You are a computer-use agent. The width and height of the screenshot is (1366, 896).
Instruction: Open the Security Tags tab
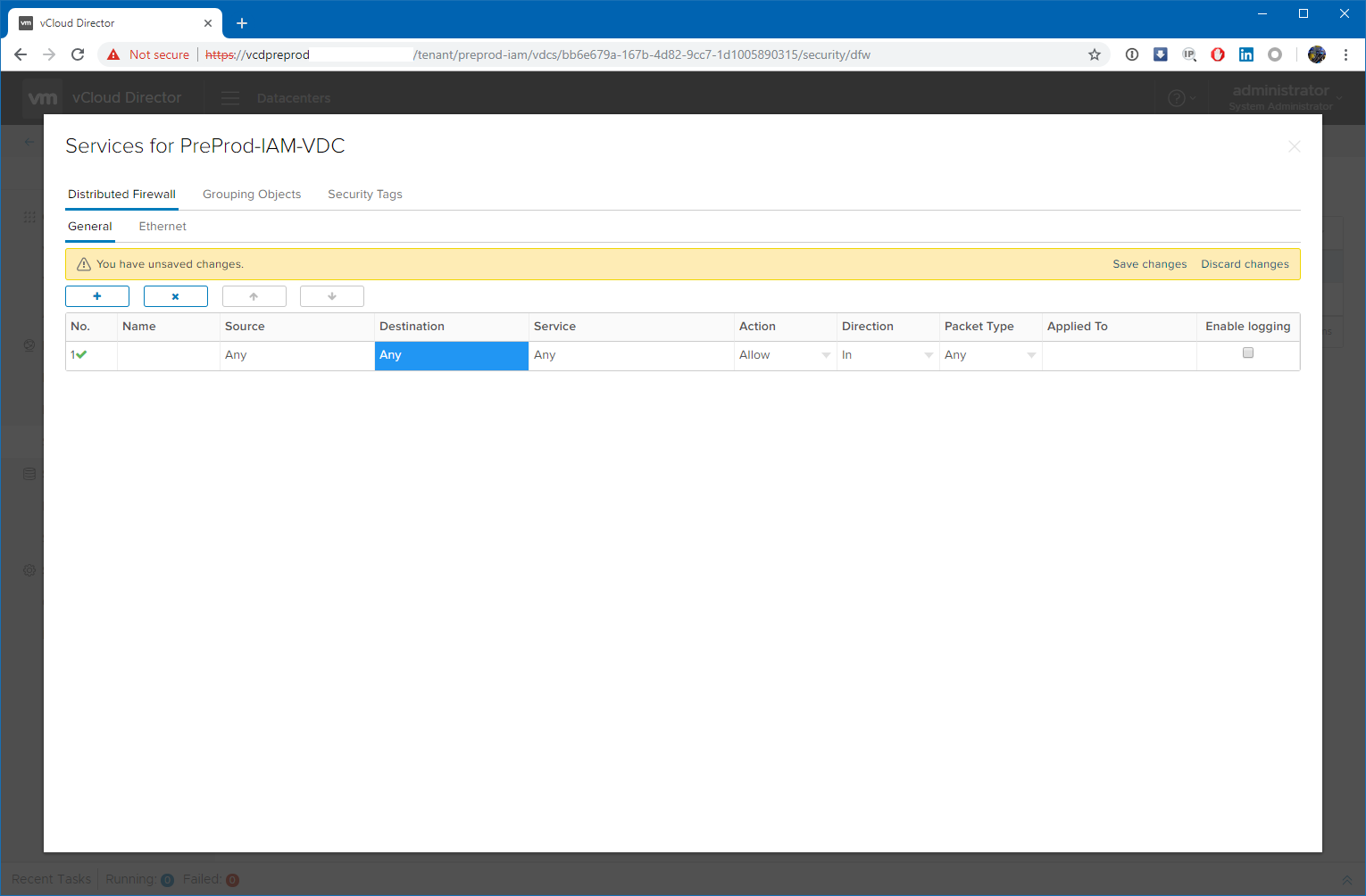pyautogui.click(x=364, y=195)
